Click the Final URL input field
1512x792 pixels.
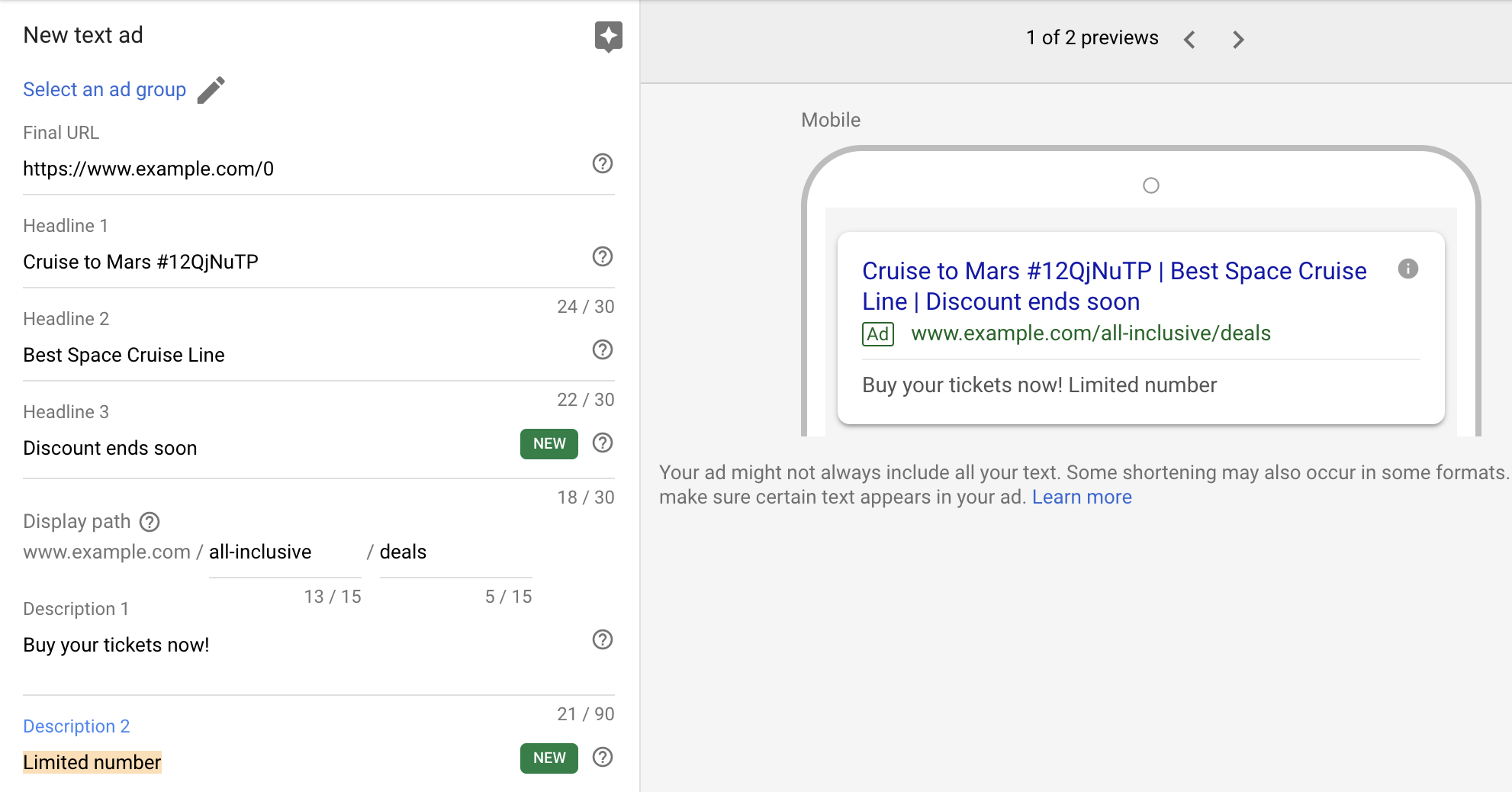click(x=298, y=169)
